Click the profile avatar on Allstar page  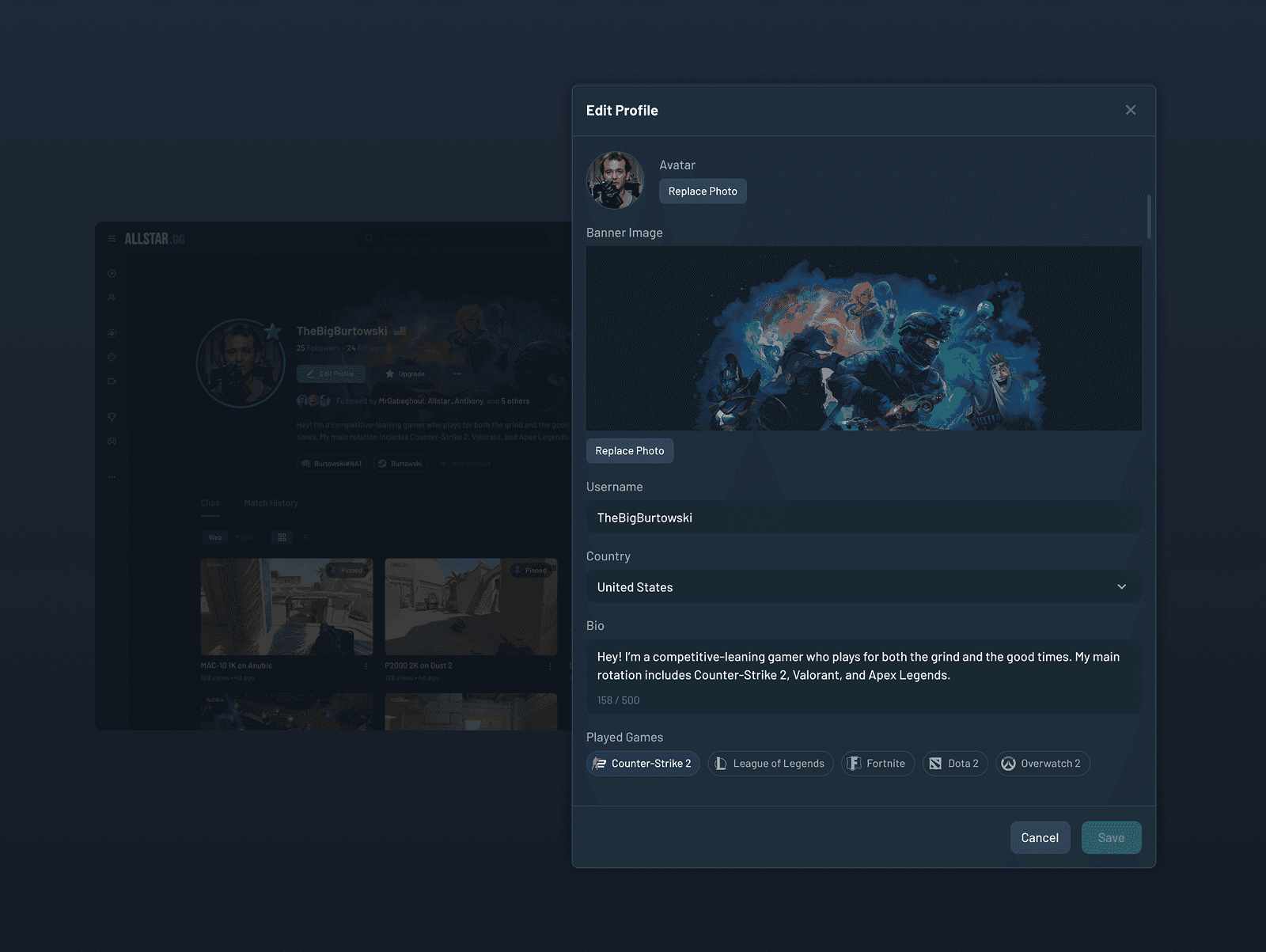pyautogui.click(x=240, y=364)
